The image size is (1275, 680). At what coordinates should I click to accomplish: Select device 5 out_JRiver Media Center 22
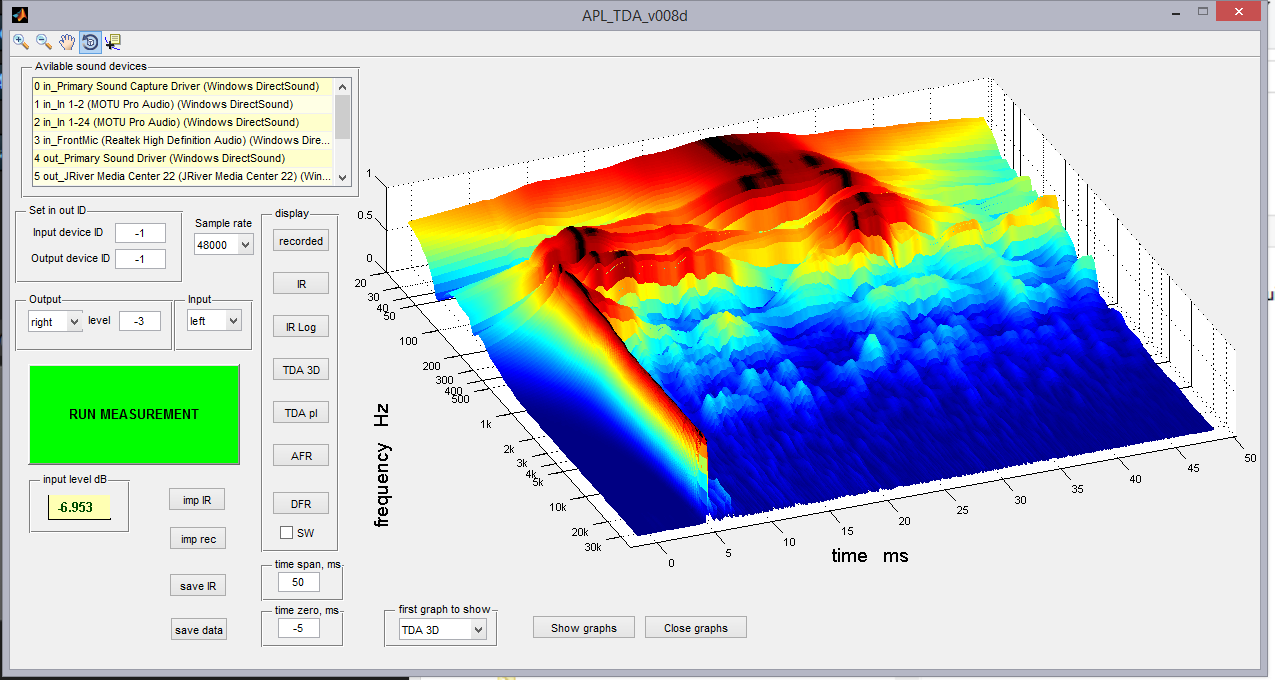point(183,176)
